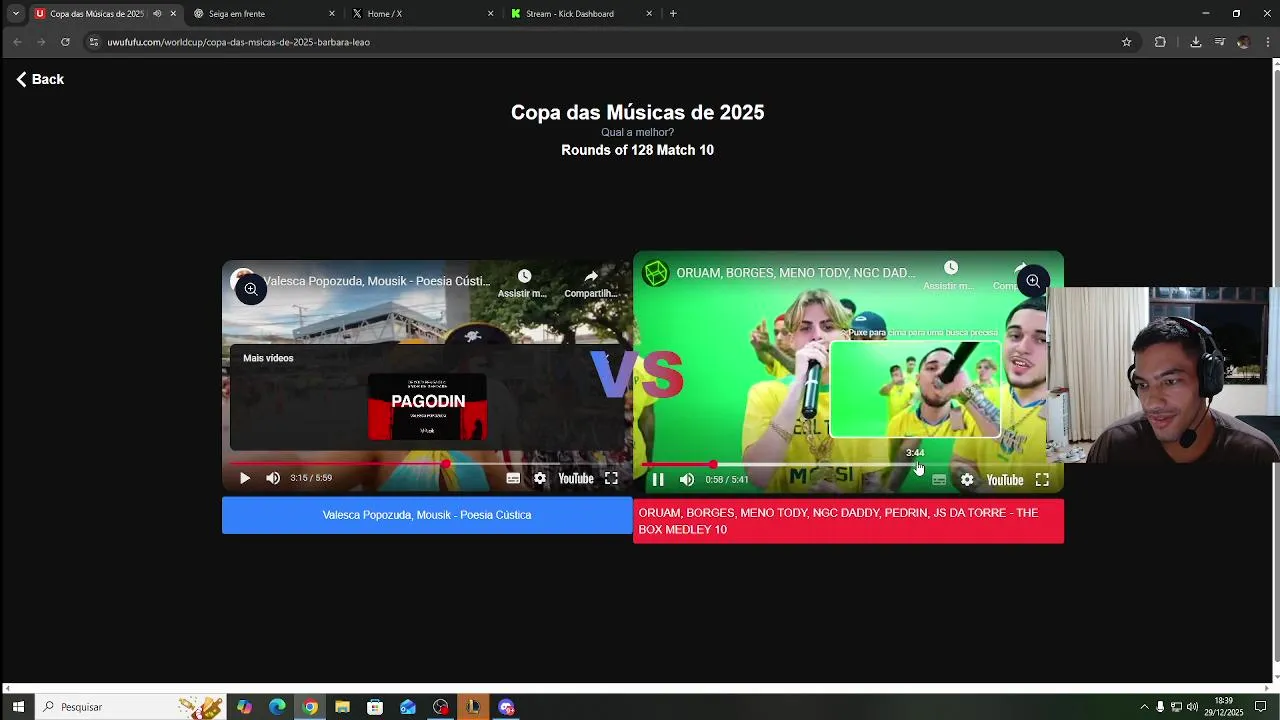Vote for ORUAM, BORGES - THE BOX MEDLEY 10
The height and width of the screenshot is (720, 1280).
848,521
